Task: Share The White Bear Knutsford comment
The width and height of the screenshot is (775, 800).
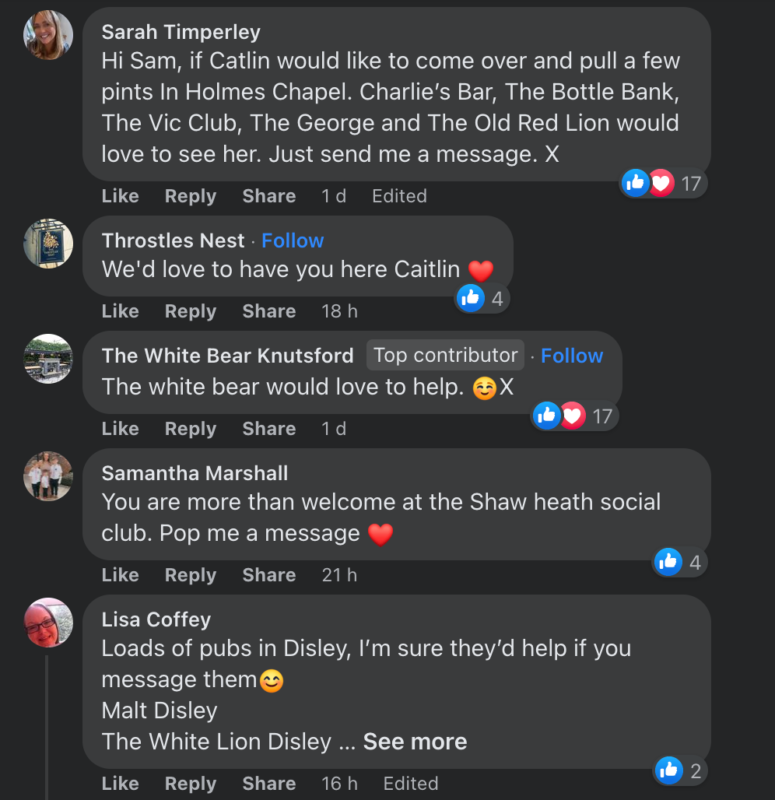Action: tap(269, 429)
